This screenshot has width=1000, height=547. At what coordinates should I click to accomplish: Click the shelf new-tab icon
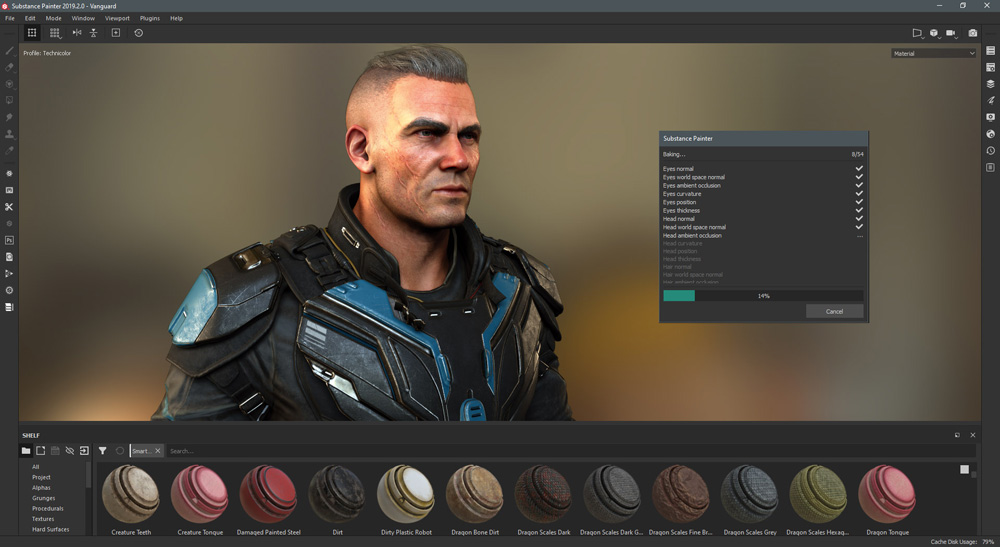[40, 451]
